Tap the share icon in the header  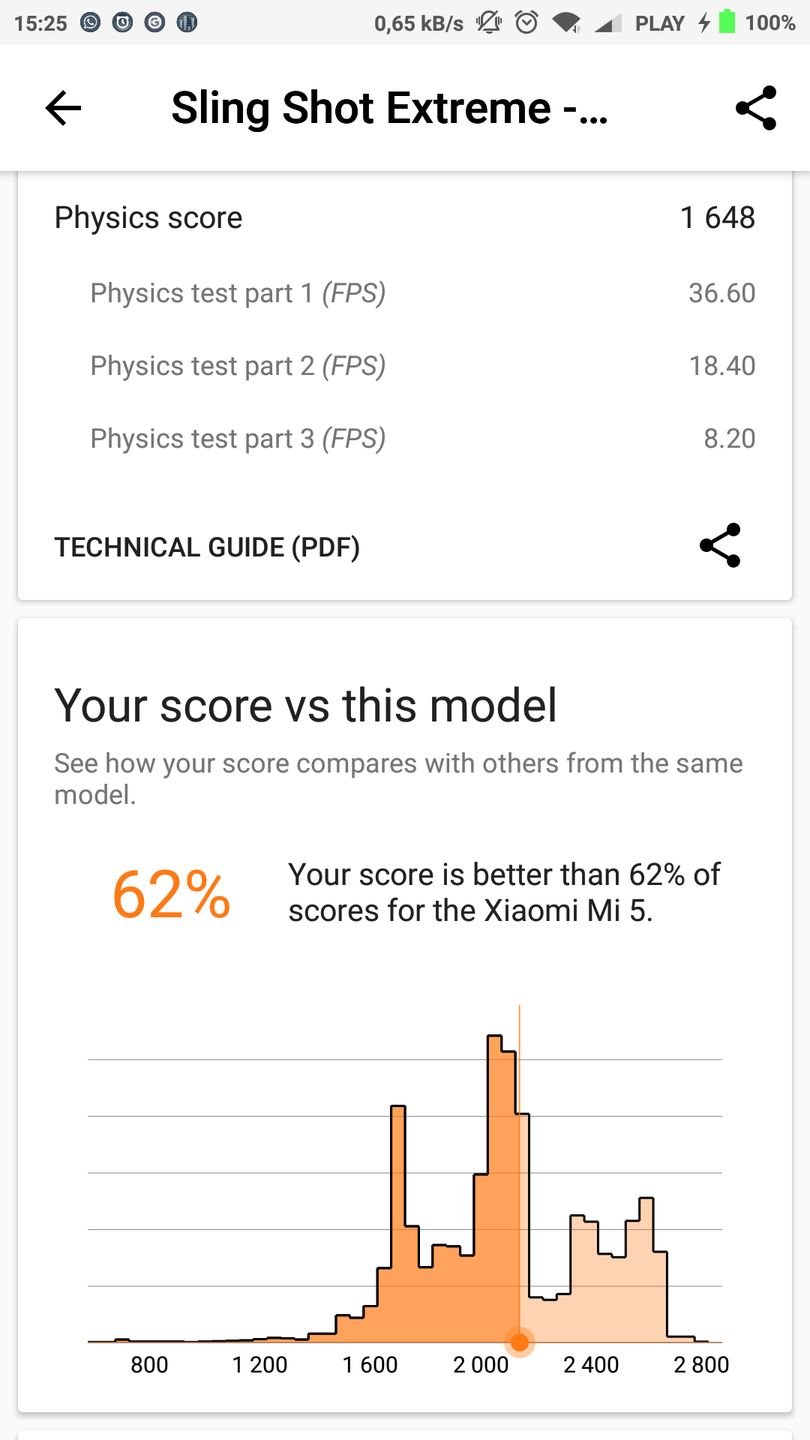[755, 108]
